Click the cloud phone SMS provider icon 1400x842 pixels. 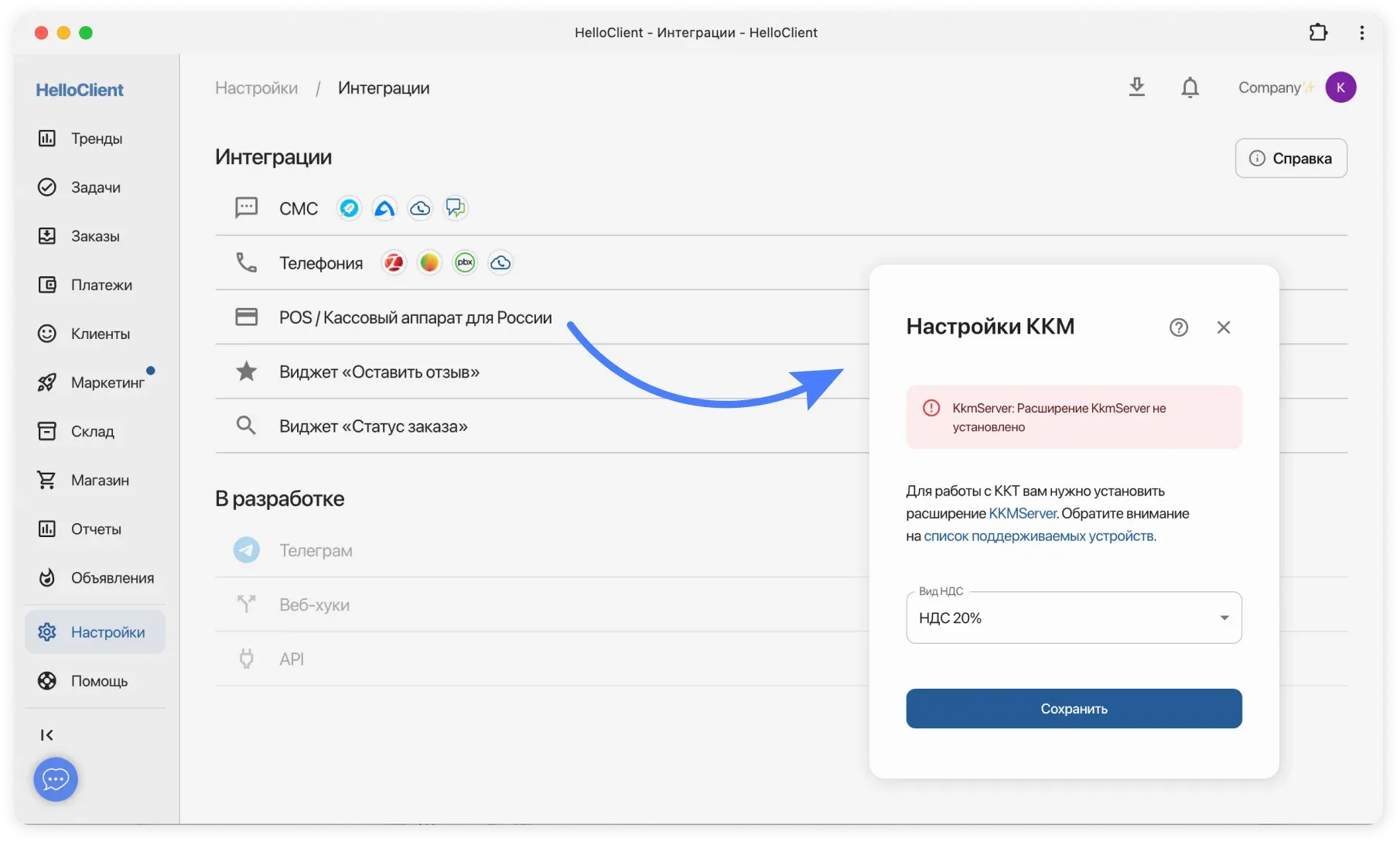point(419,207)
